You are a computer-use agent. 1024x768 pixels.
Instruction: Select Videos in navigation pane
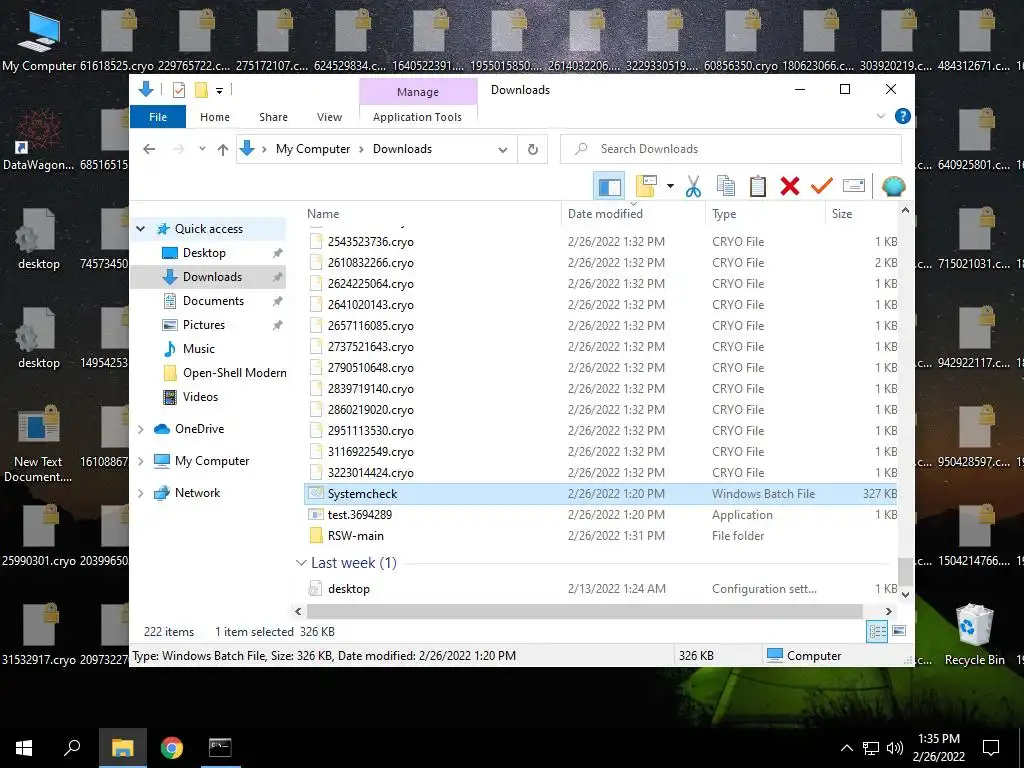200,397
